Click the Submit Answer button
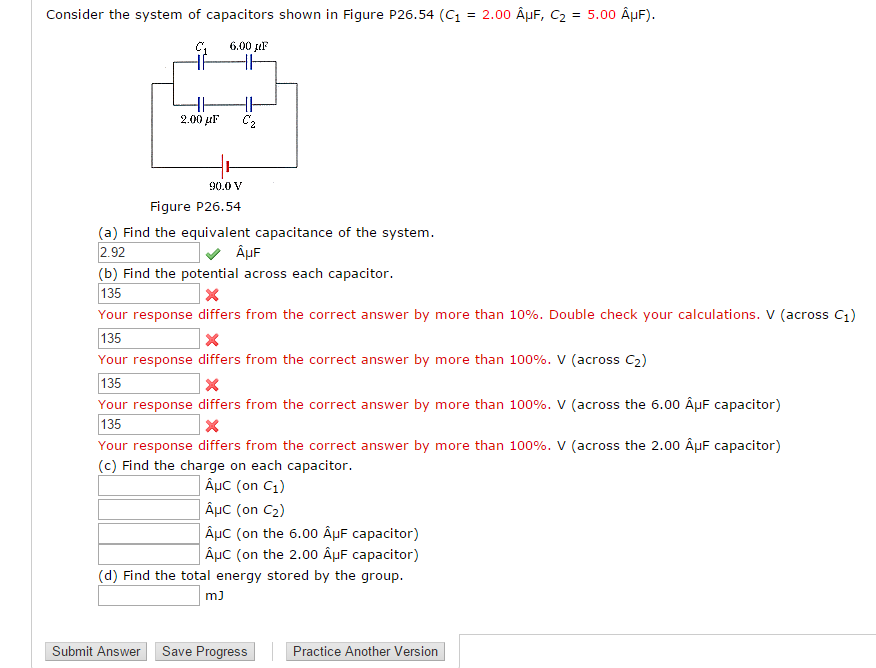Screen dimensions: 876x668 (x=95, y=651)
